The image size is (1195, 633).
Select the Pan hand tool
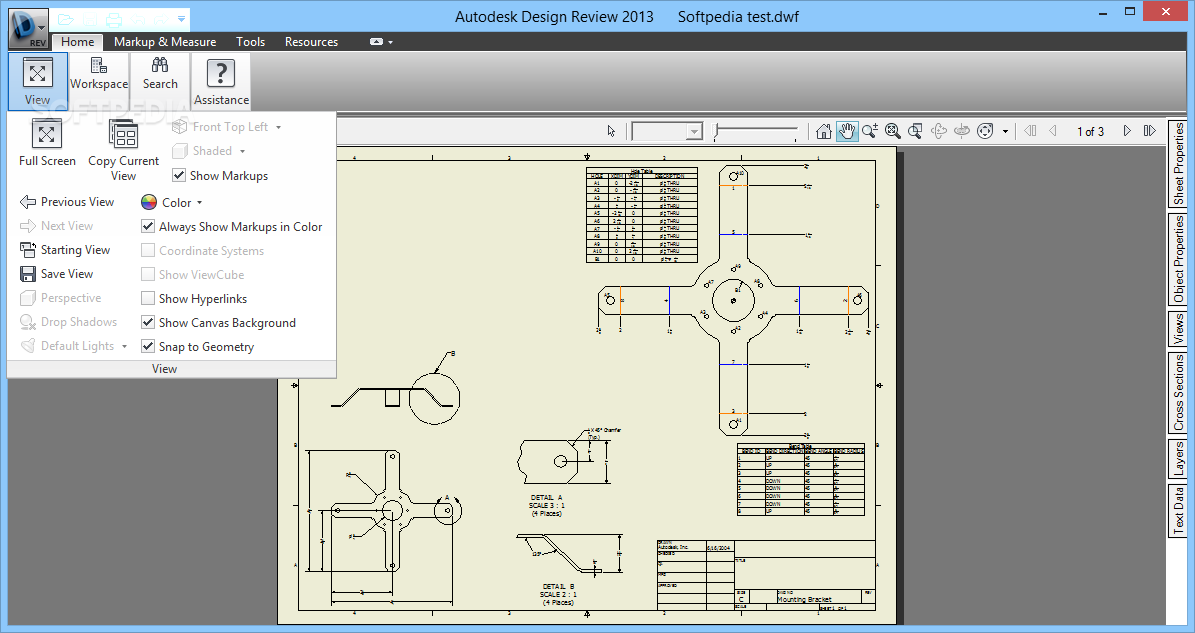click(847, 131)
